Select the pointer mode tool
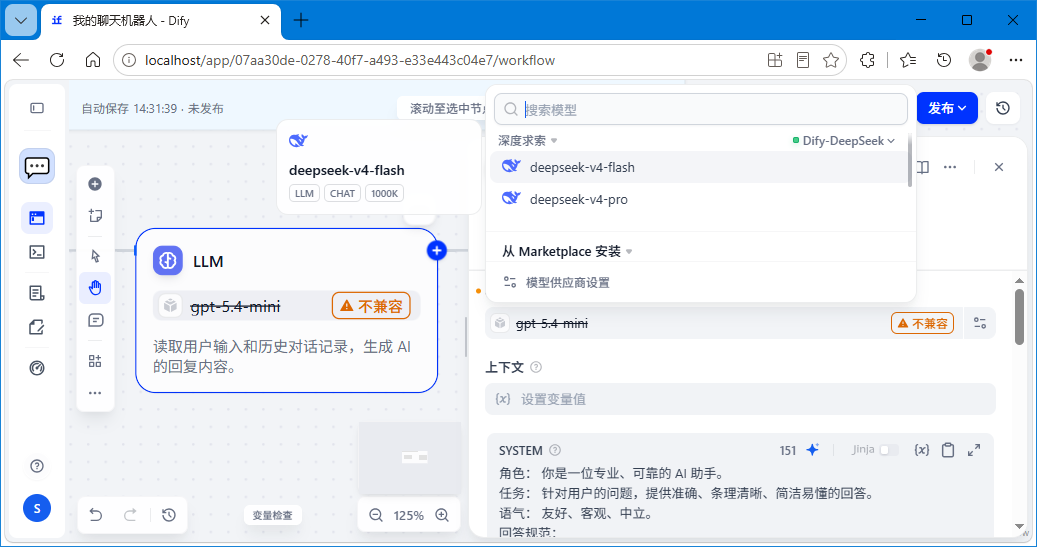The height and width of the screenshot is (547, 1037). click(x=95, y=256)
